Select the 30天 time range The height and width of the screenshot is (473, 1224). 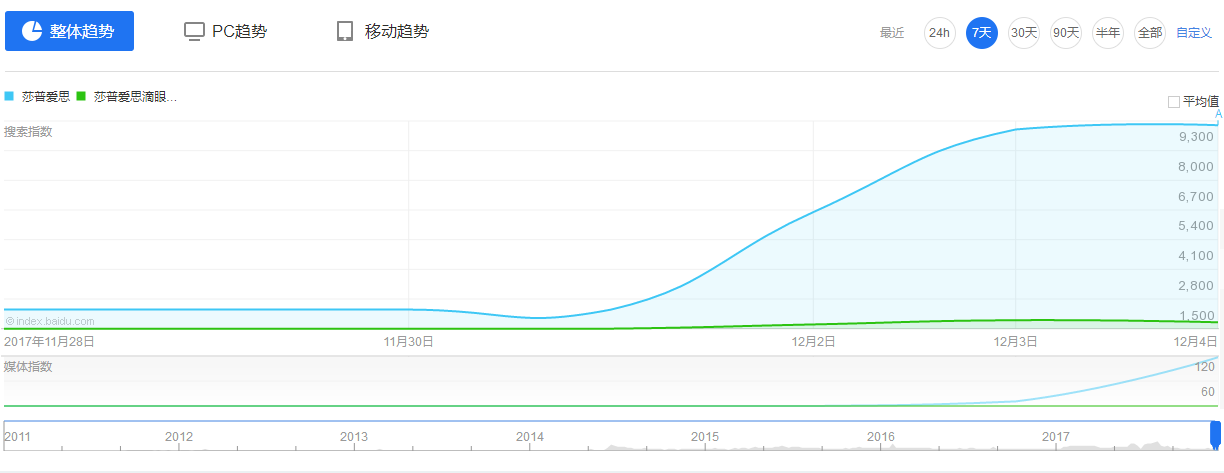coord(1024,33)
